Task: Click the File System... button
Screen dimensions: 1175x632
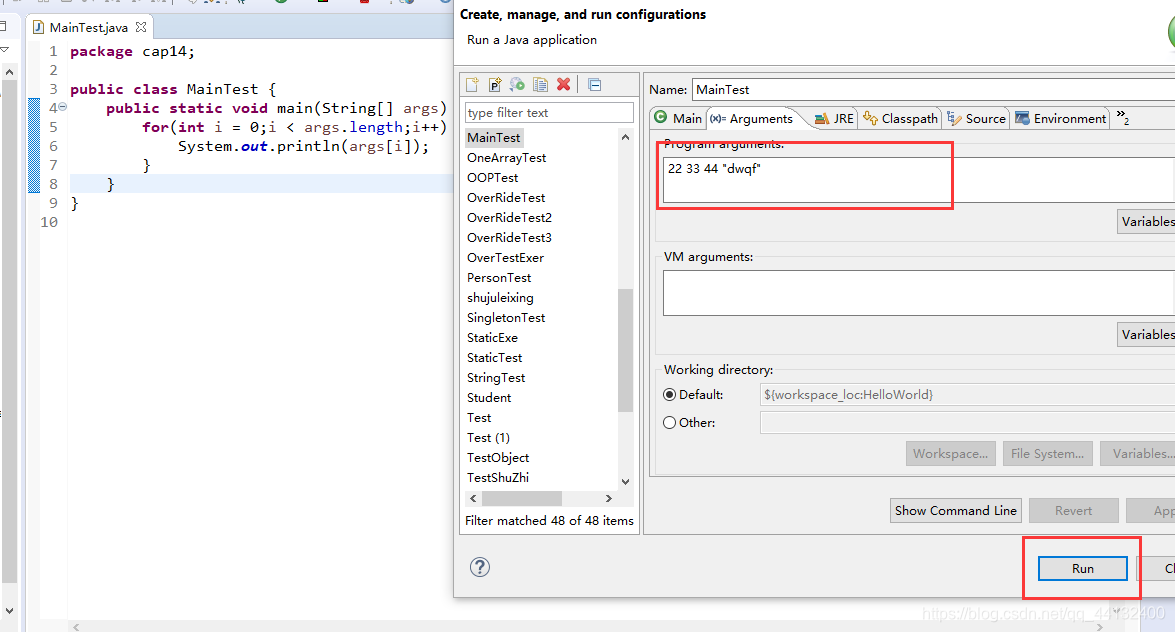Action: click(1048, 454)
